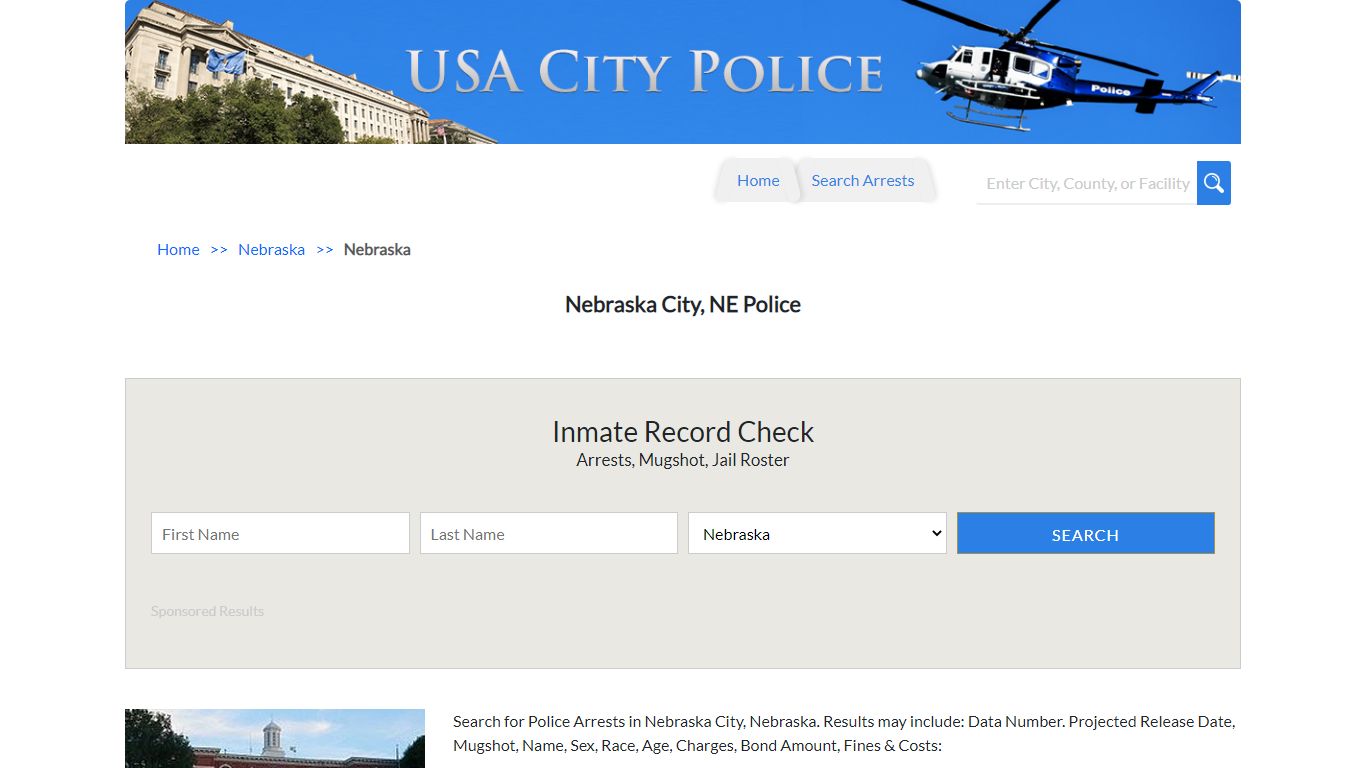Follow the Nebraska breadcrumb link

(271, 249)
